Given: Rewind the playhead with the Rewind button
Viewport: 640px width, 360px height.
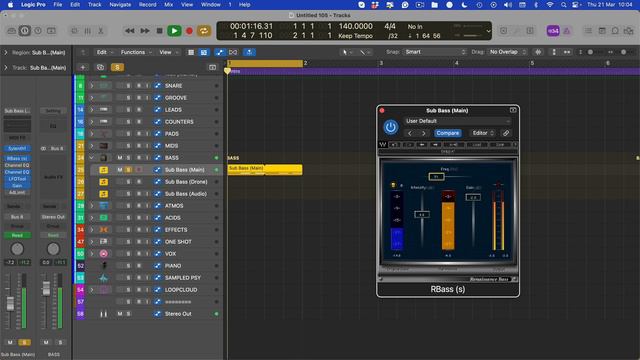Looking at the screenshot, I should [130, 31].
